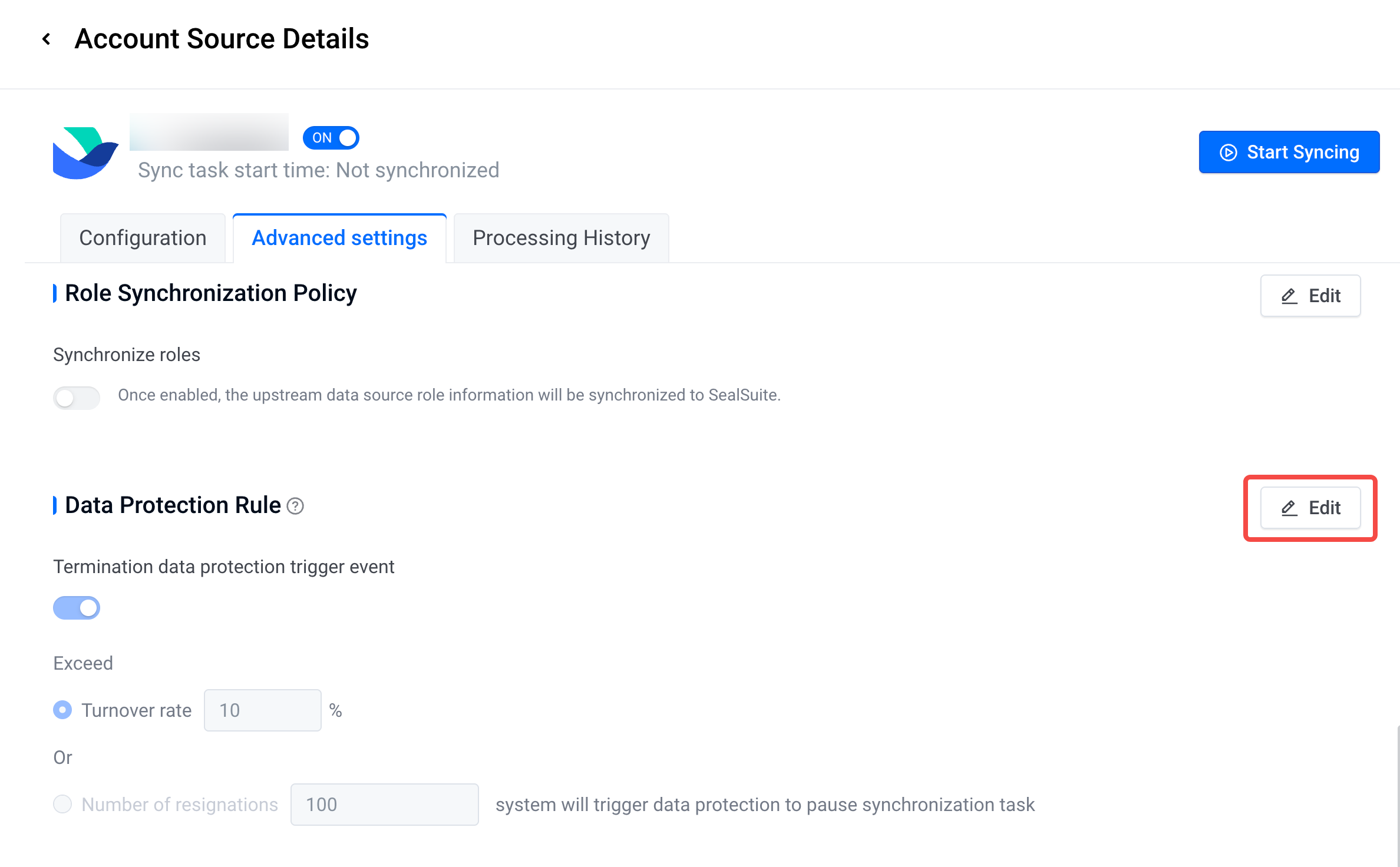Edit the Role Synchronization Policy section
The width and height of the screenshot is (1400, 867).
[x=1310, y=296]
